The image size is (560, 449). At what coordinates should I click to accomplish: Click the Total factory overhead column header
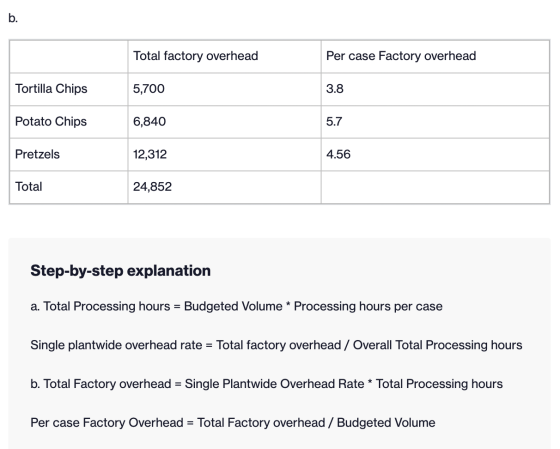[196, 56]
